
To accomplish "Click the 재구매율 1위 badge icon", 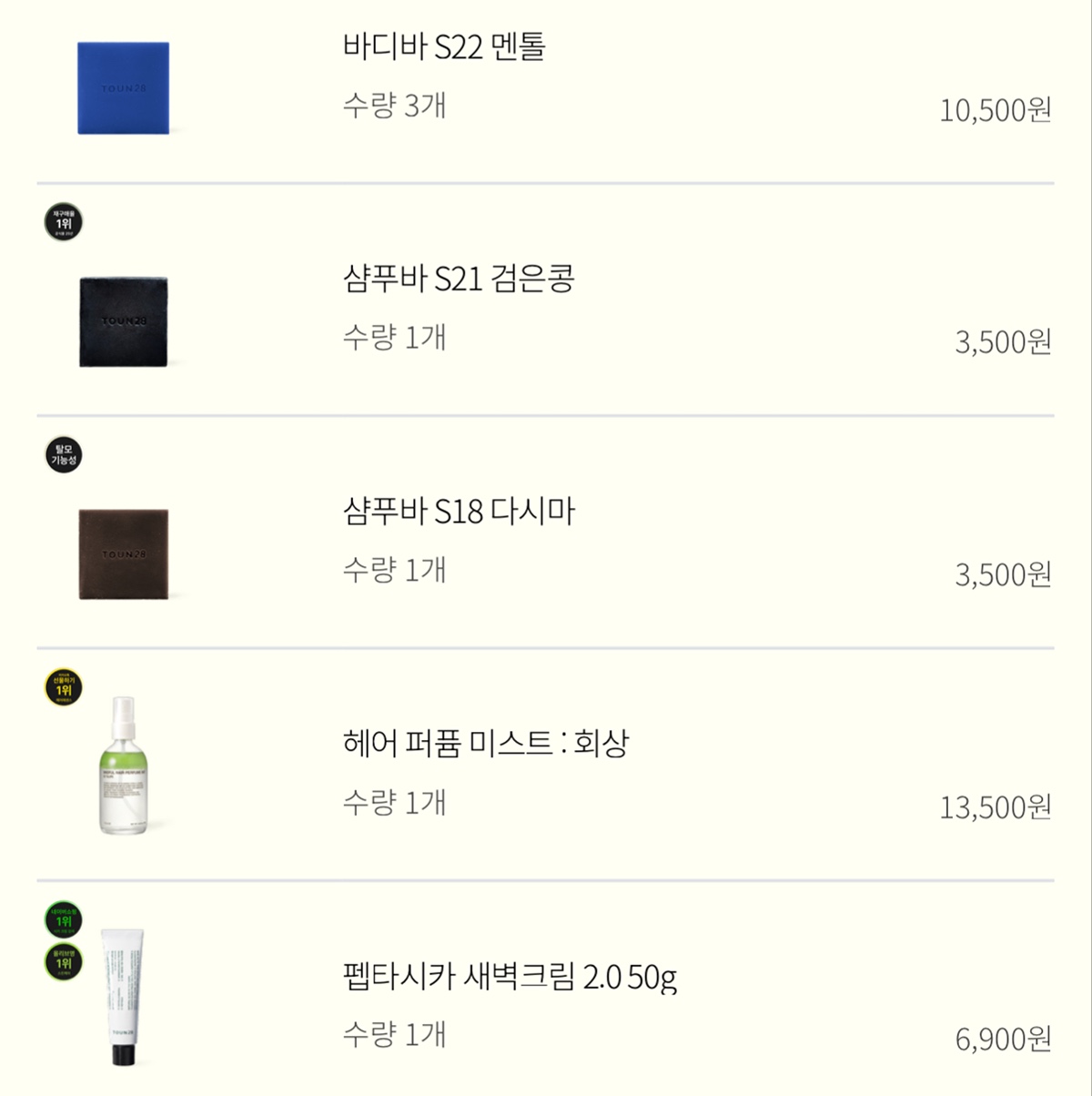I will [64, 222].
